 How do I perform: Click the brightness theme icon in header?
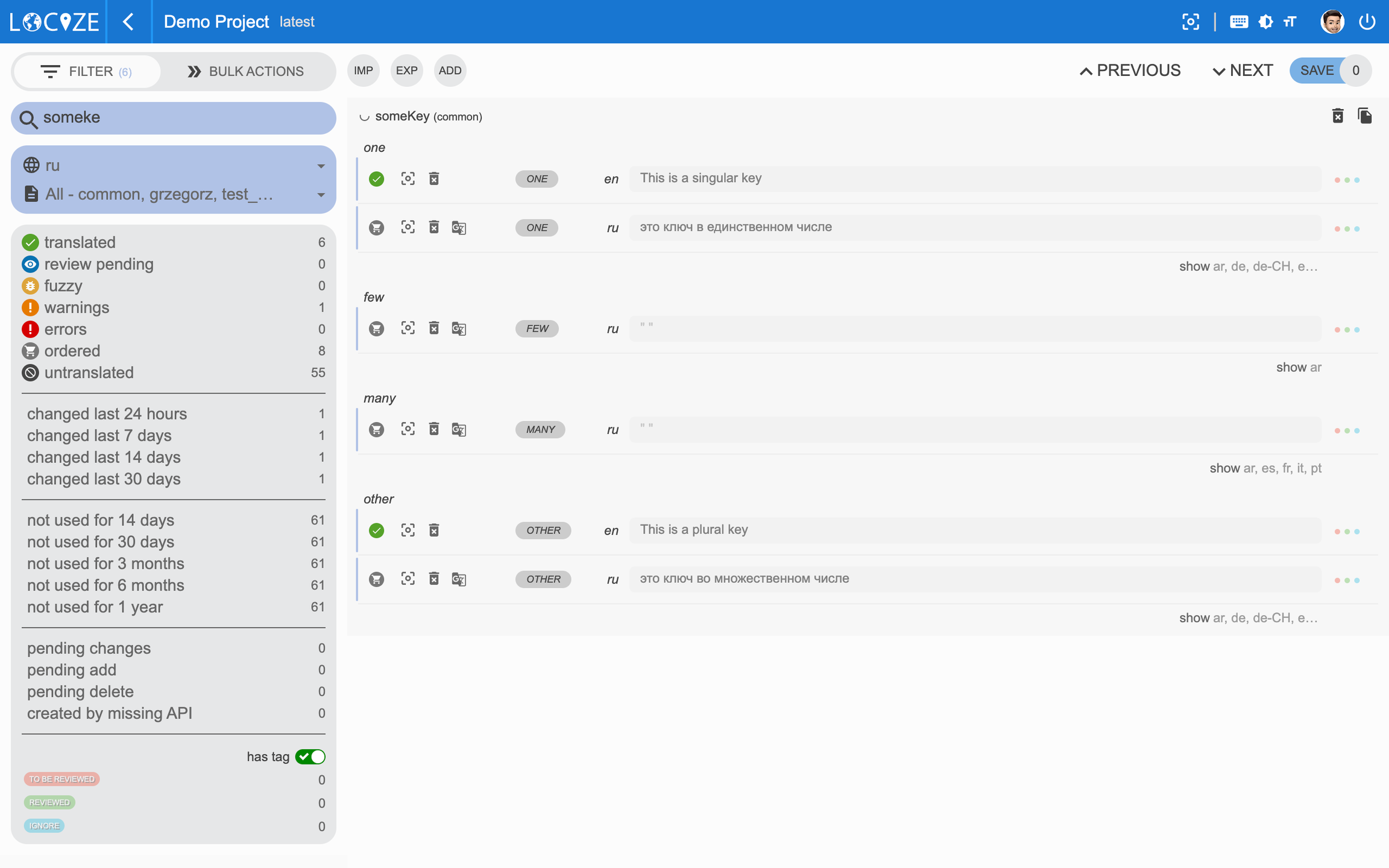(1265, 22)
